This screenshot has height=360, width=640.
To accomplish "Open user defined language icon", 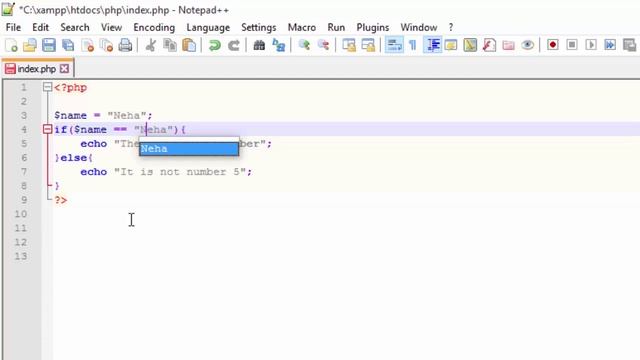I will (451, 45).
